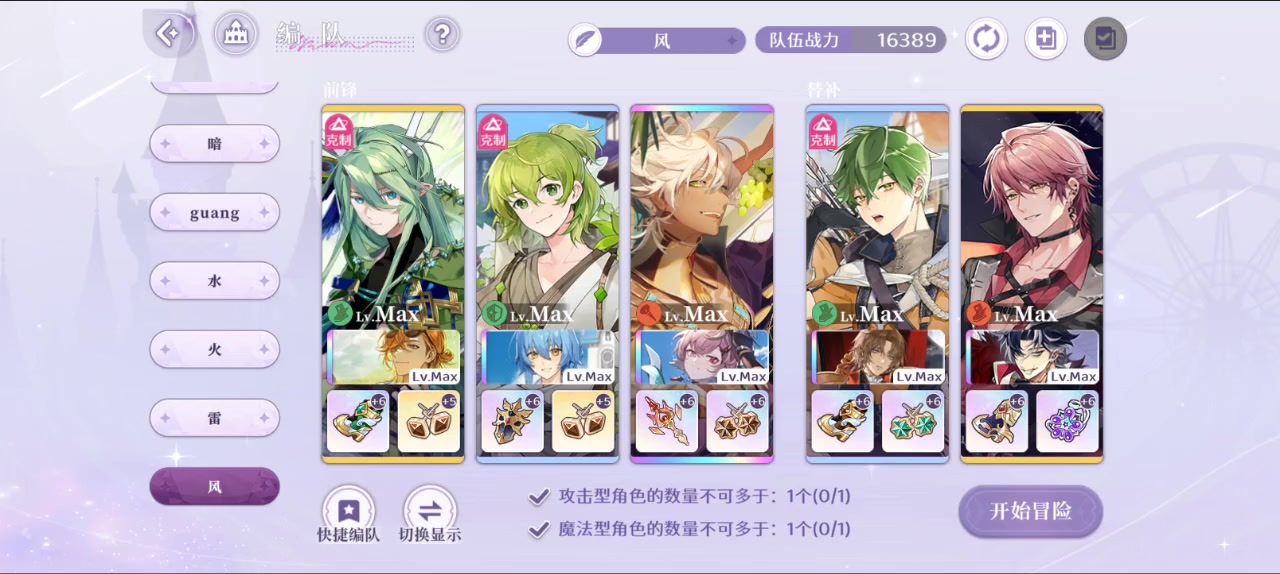This screenshot has width=1280, height=574.
Task: Click the 开始冒险 button
Action: (1030, 511)
